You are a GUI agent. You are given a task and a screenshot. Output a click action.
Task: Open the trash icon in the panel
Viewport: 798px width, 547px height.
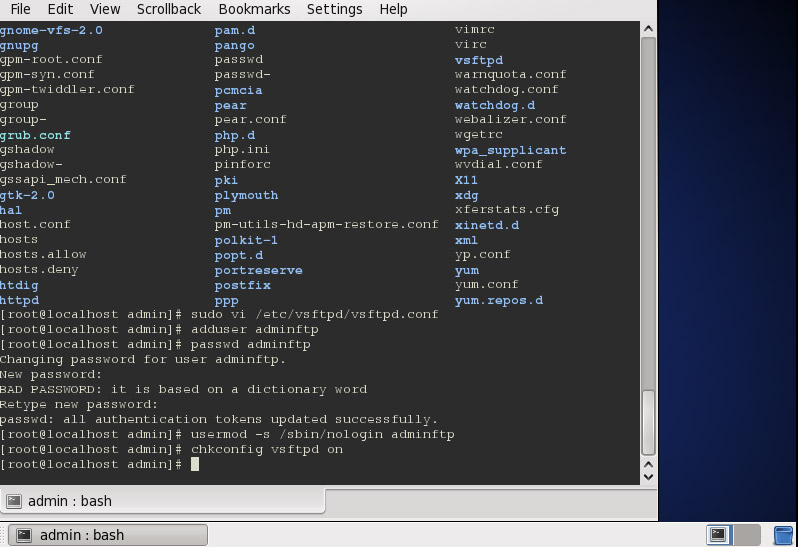pos(783,535)
